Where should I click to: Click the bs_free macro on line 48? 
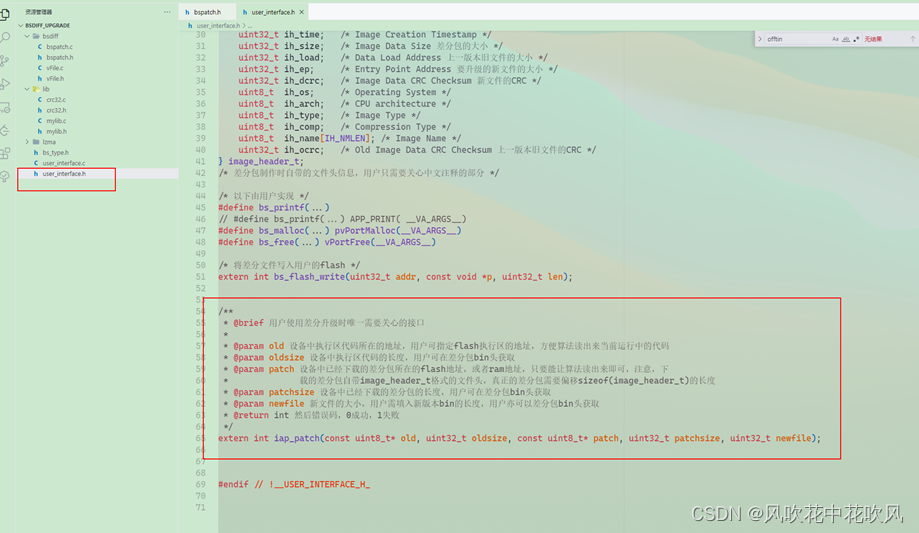tap(276, 242)
